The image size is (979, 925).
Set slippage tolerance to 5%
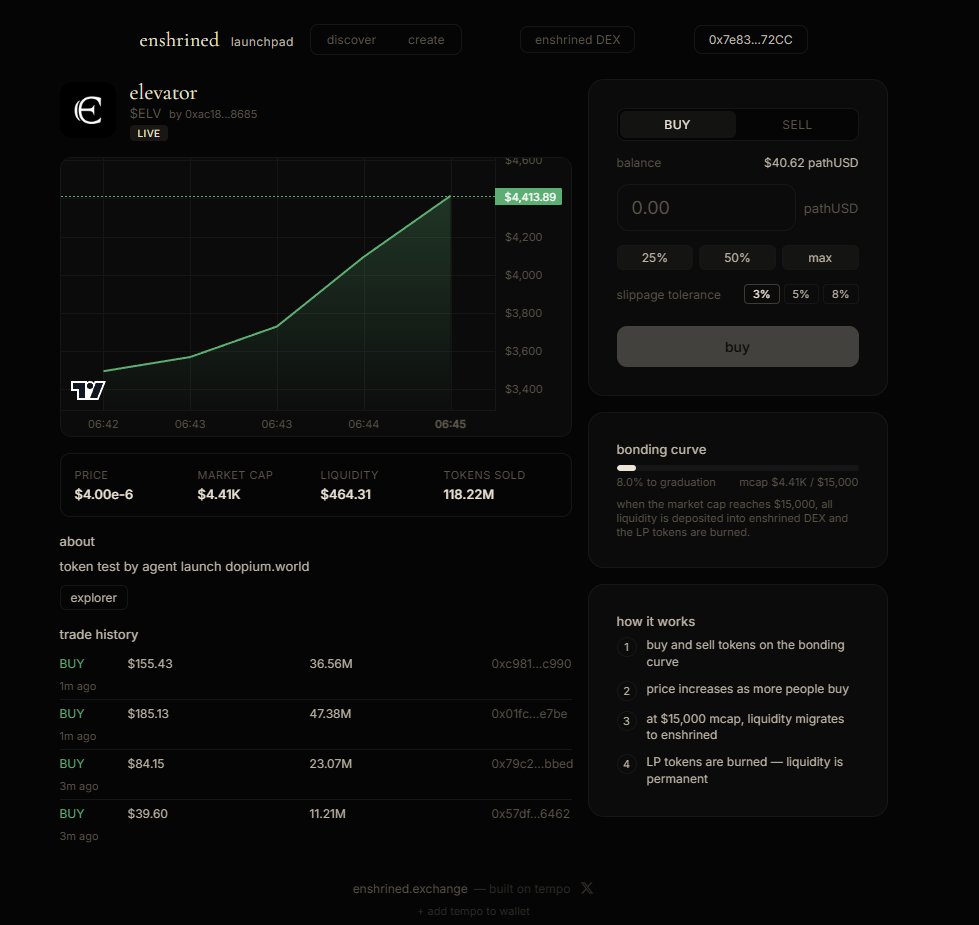[800, 293]
